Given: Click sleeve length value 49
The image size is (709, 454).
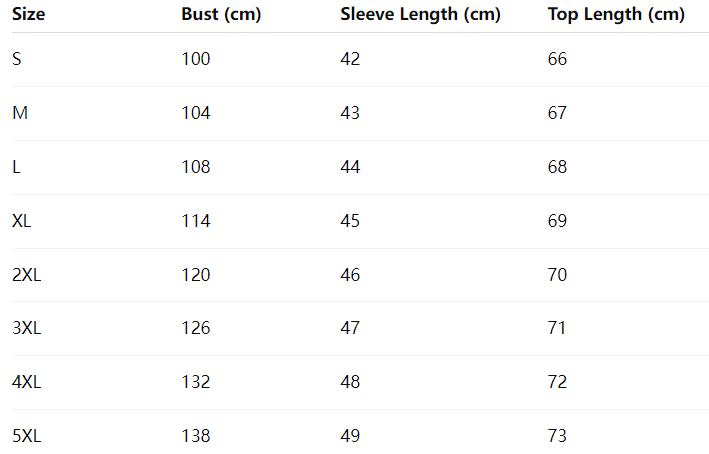Looking at the screenshot, I should [x=350, y=436].
